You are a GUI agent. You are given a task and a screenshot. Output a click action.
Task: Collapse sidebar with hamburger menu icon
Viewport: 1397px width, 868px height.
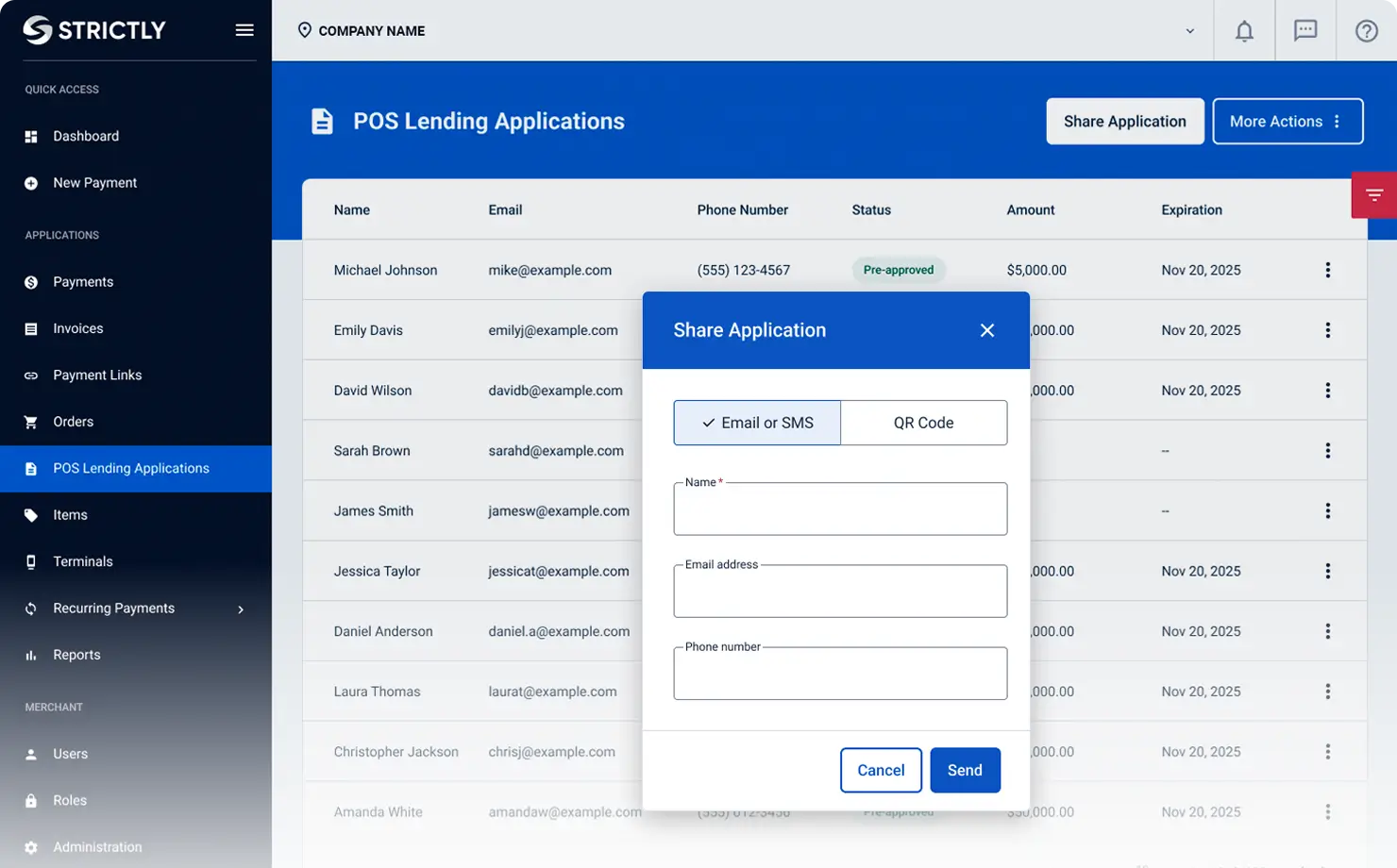coord(244,30)
